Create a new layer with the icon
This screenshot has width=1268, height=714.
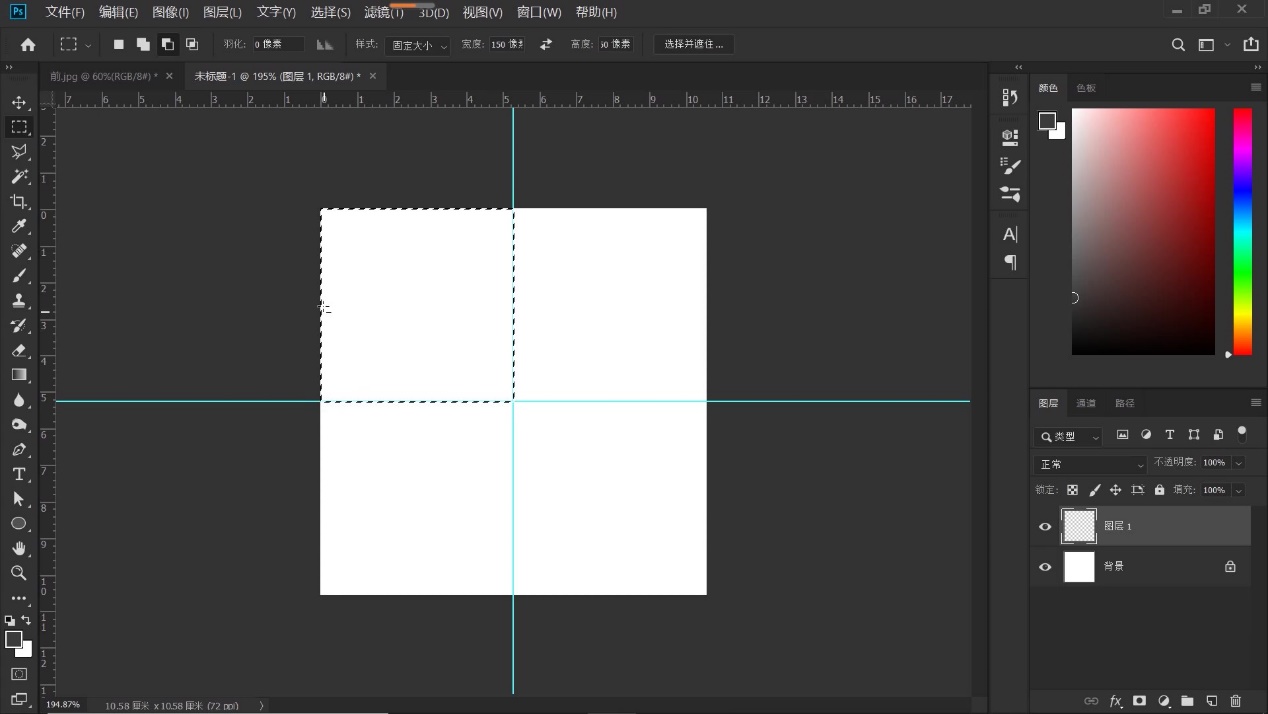point(1211,701)
